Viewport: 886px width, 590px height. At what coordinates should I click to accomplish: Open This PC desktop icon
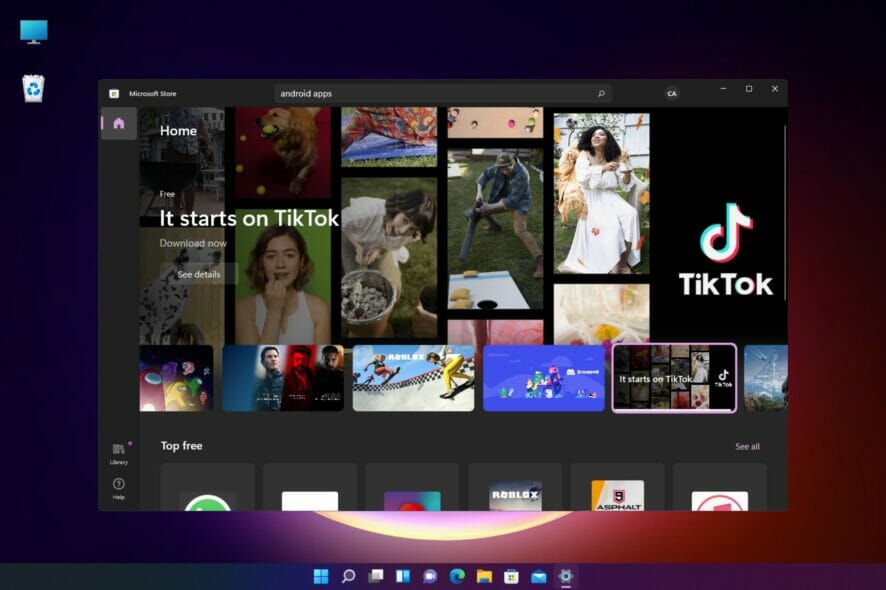click(34, 32)
